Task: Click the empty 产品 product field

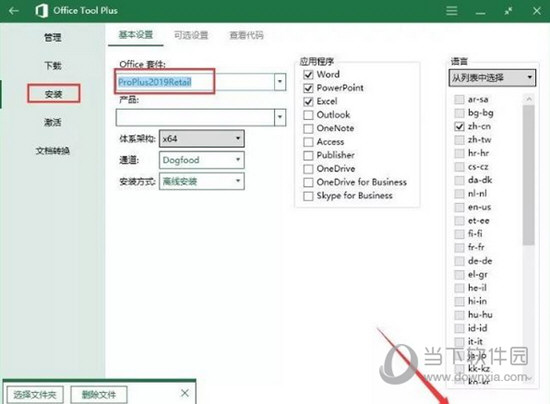Action: point(195,117)
